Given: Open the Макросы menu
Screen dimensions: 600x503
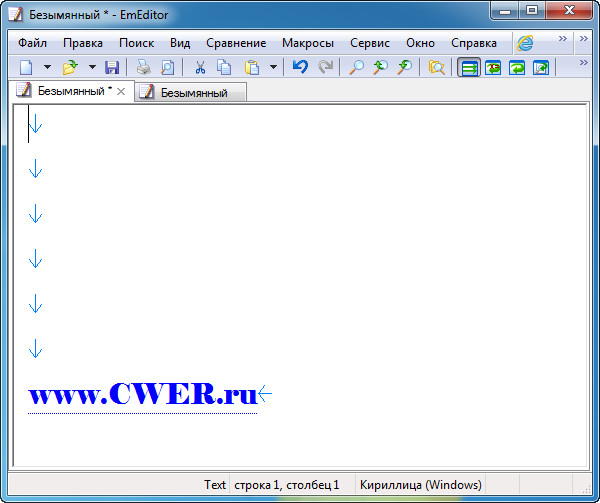Looking at the screenshot, I should (x=308, y=43).
